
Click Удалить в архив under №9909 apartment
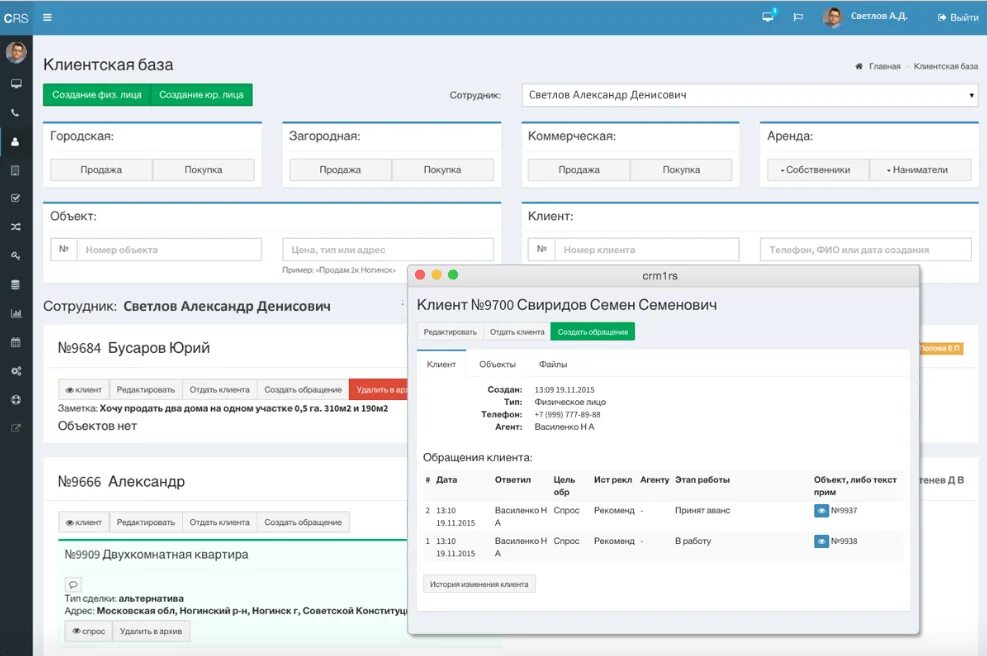pos(151,631)
